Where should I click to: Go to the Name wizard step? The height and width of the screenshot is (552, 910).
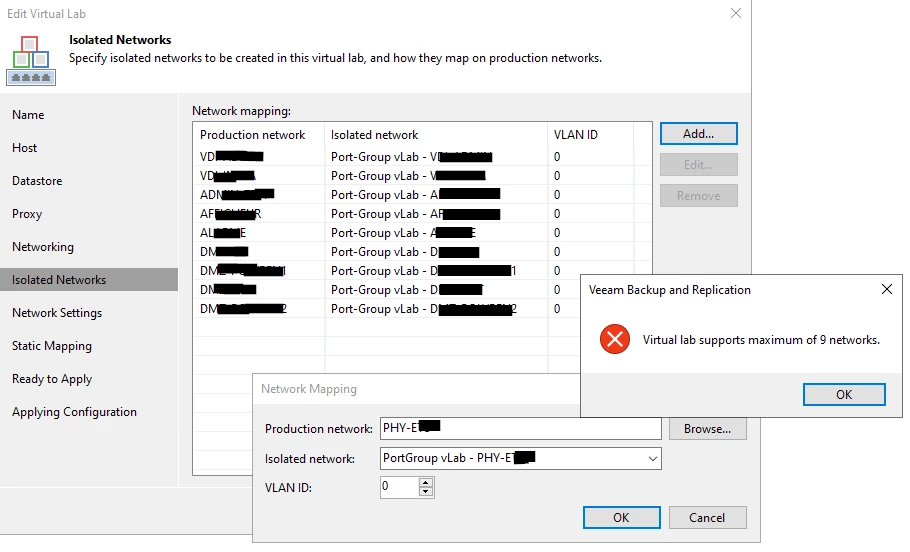point(28,115)
